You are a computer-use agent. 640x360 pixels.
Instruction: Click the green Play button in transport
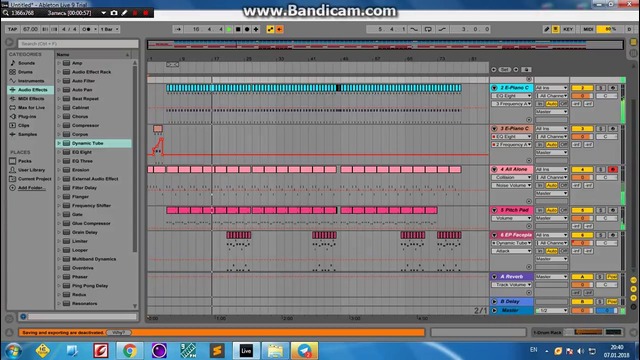click(x=229, y=29)
